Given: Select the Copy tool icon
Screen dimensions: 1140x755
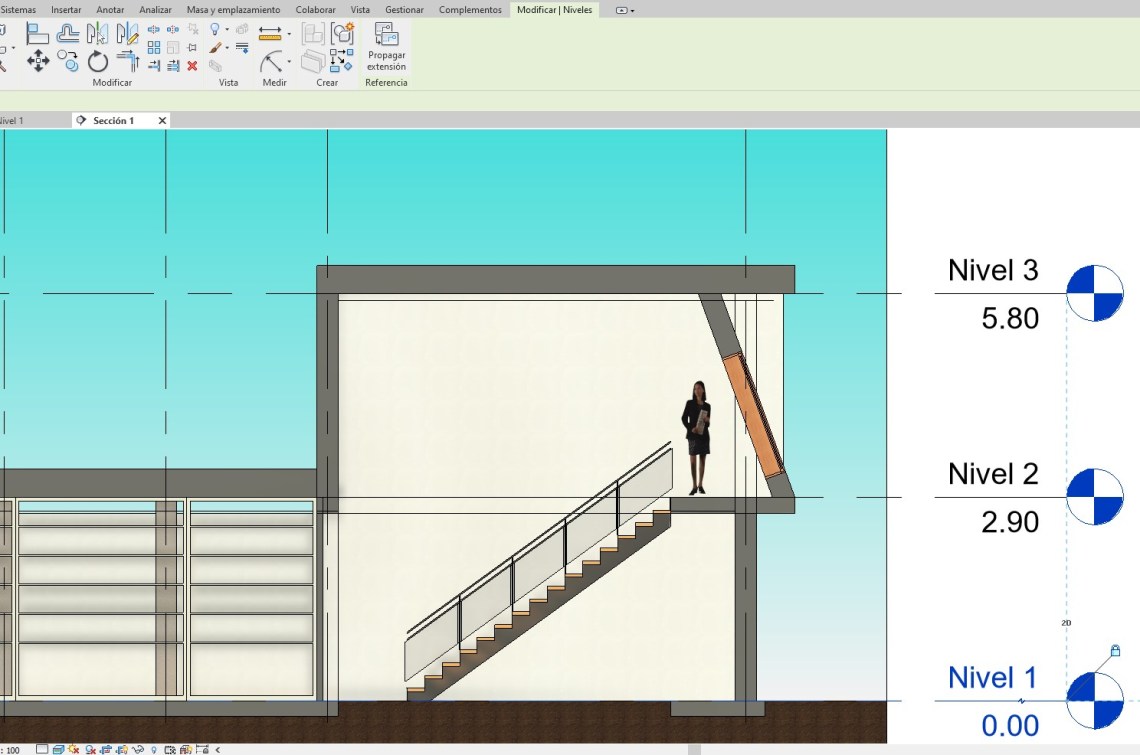Looking at the screenshot, I should coord(68,61).
